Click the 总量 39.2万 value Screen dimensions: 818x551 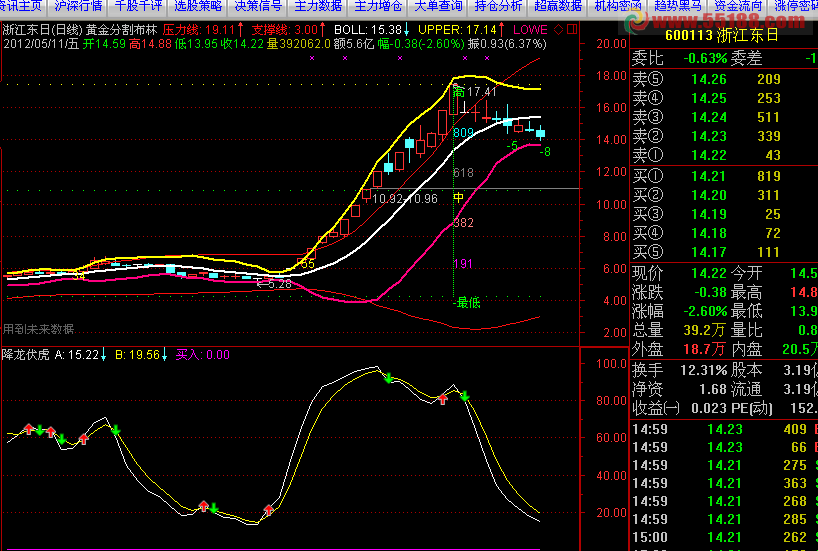pos(704,330)
